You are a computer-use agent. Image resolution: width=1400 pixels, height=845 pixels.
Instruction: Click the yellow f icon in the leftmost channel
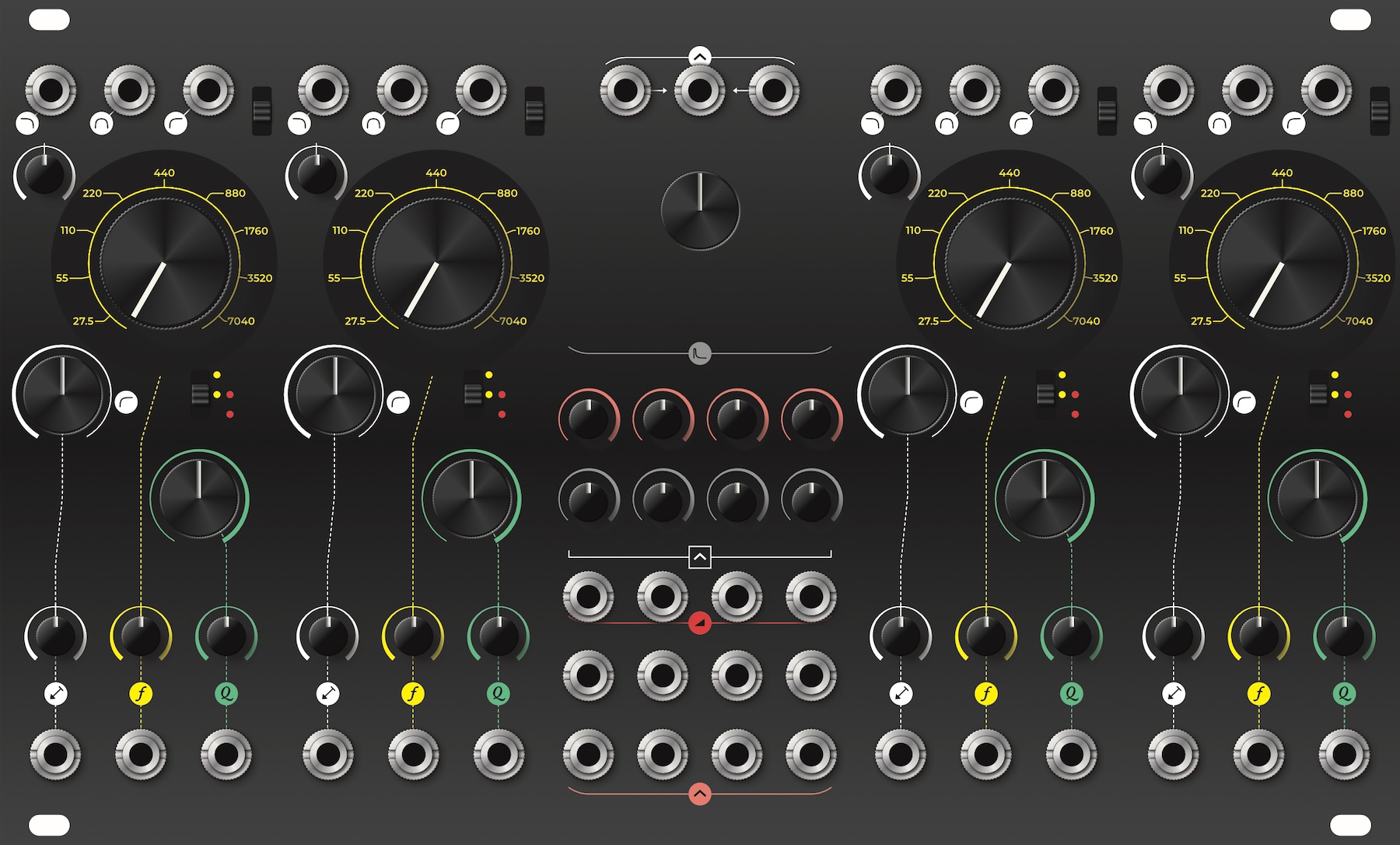point(141,693)
